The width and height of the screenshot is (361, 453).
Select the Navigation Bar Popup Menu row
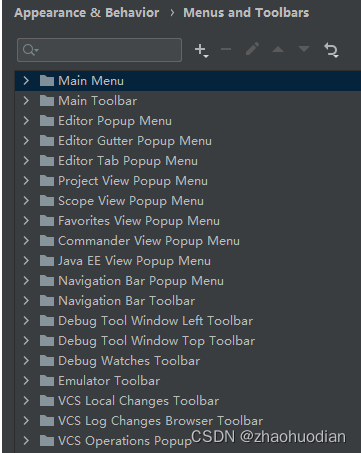coord(188,281)
